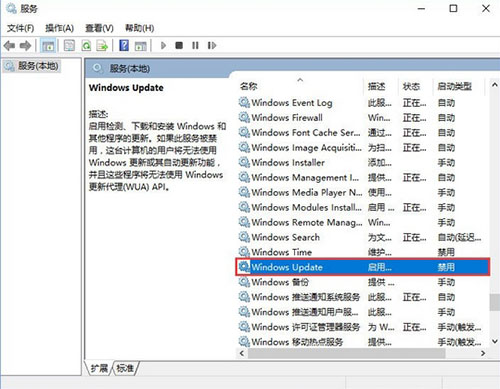Maximize the 服务 window
The image size is (500, 389).
click(453, 9)
